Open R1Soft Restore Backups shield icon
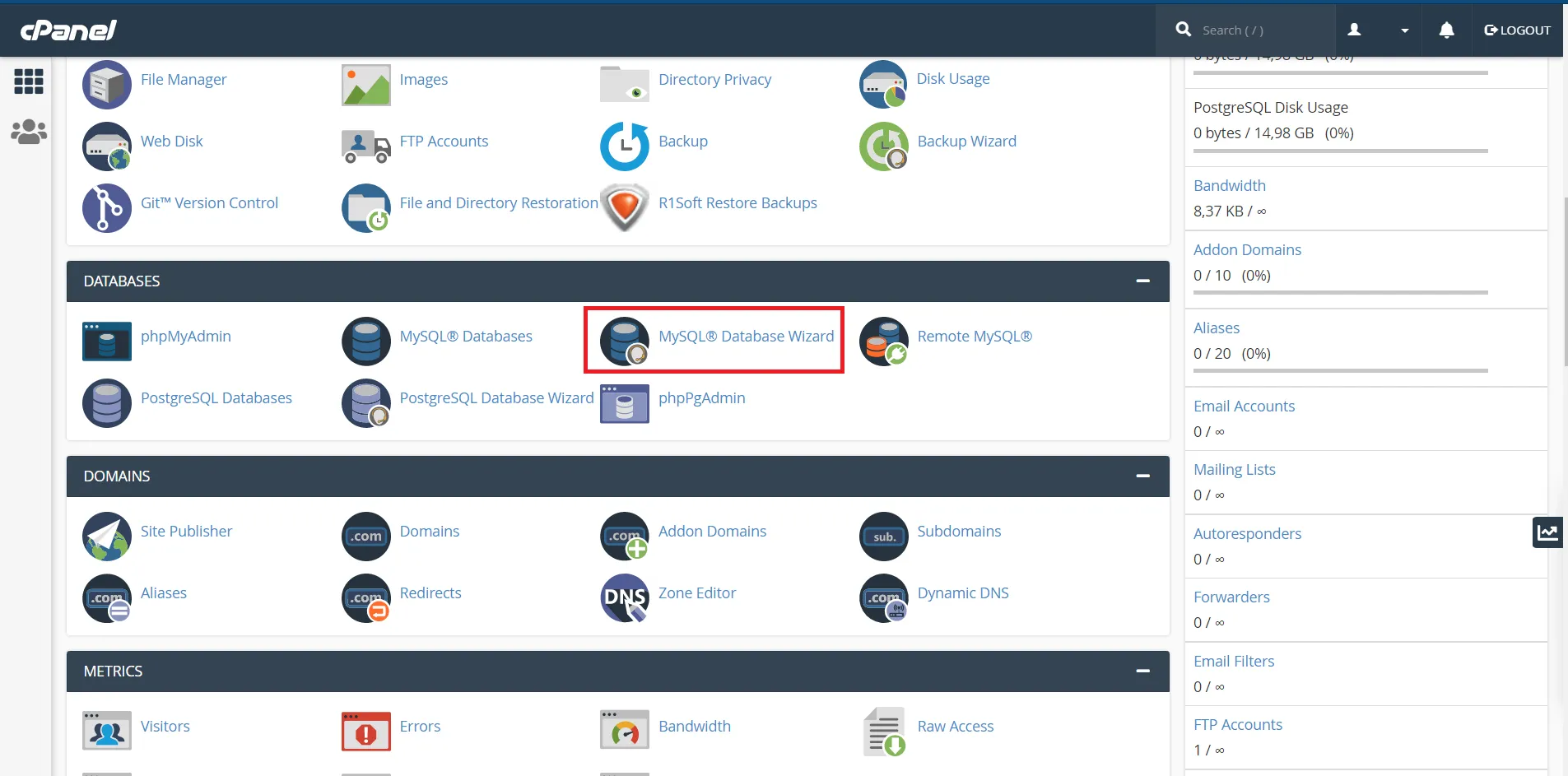This screenshot has height=776, width=1568. (625, 207)
